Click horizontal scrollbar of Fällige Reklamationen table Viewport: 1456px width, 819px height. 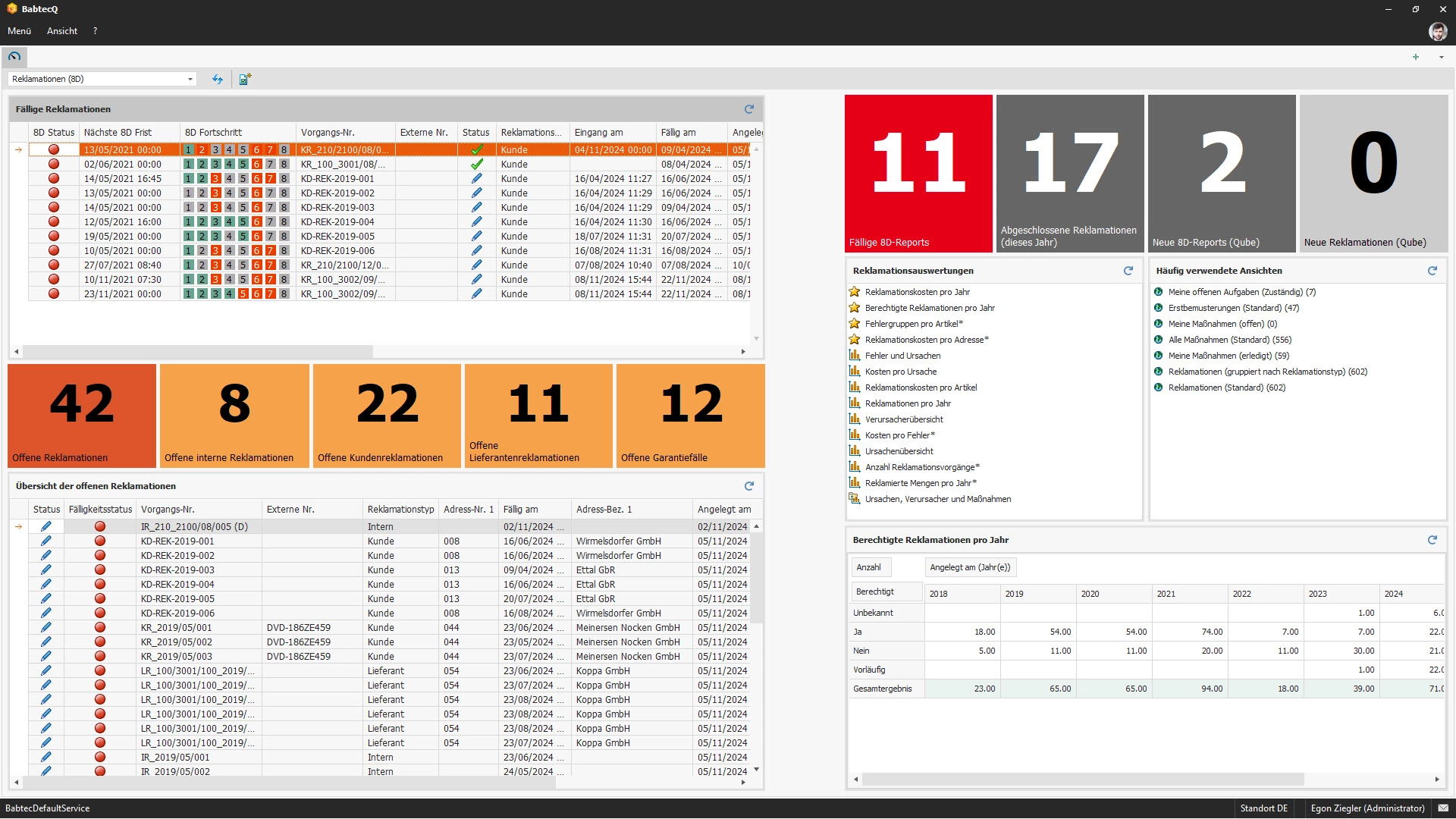pyautogui.click(x=199, y=352)
